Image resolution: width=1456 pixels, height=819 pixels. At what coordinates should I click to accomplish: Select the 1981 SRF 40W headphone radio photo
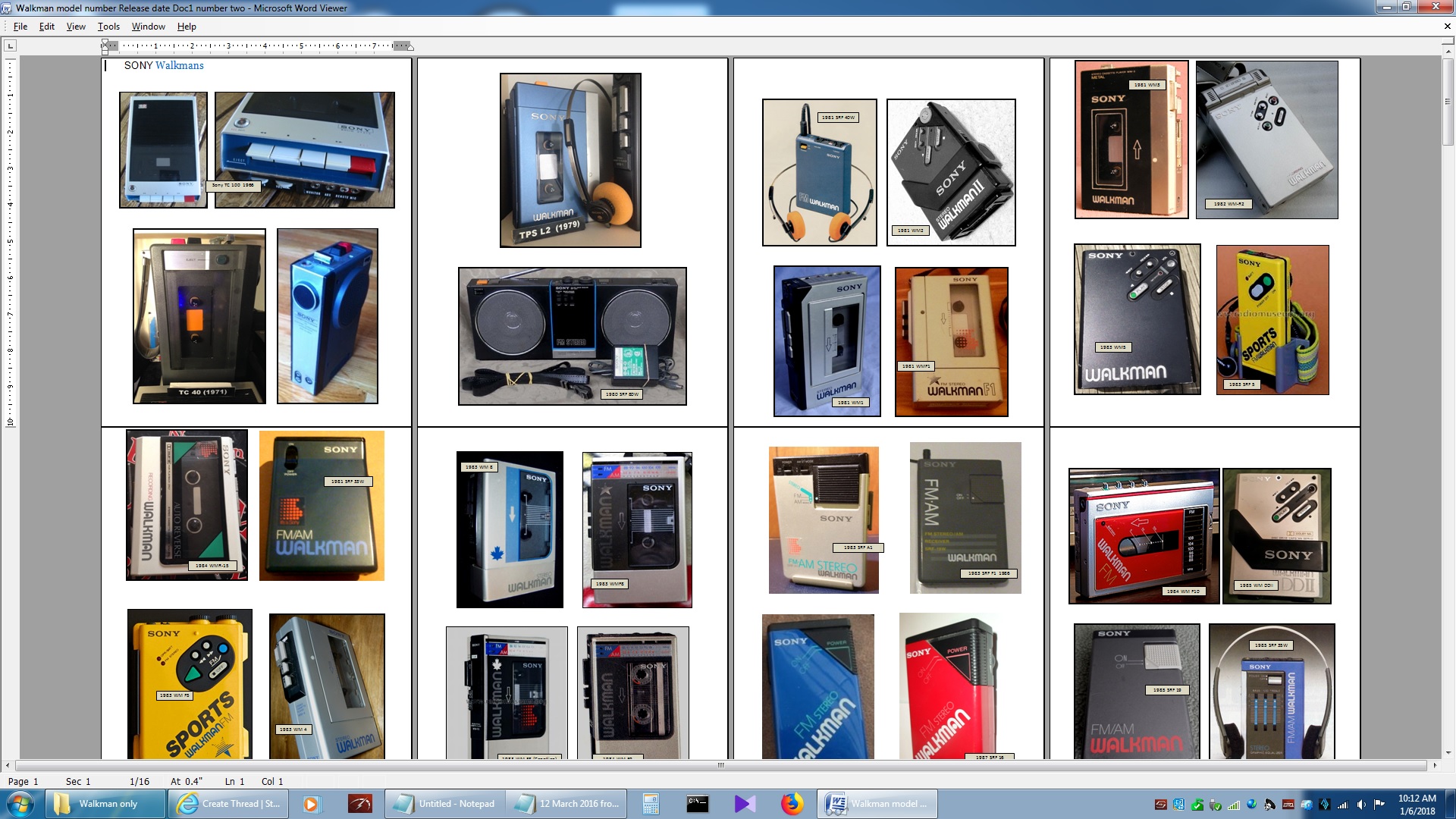pos(819,172)
